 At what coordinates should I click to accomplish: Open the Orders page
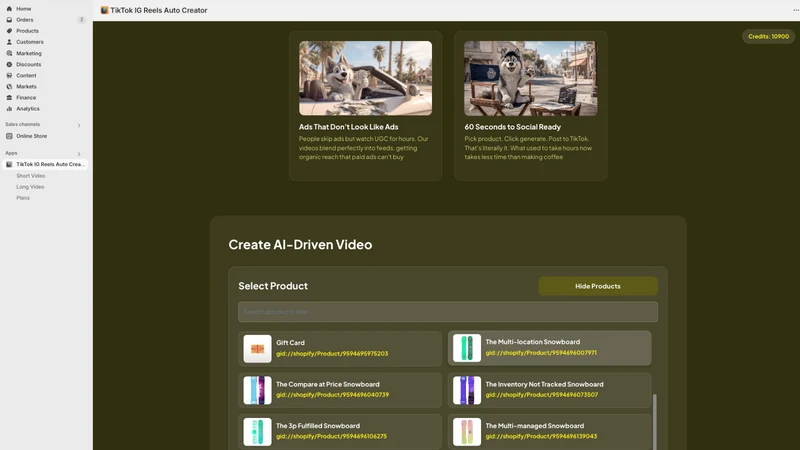point(24,20)
